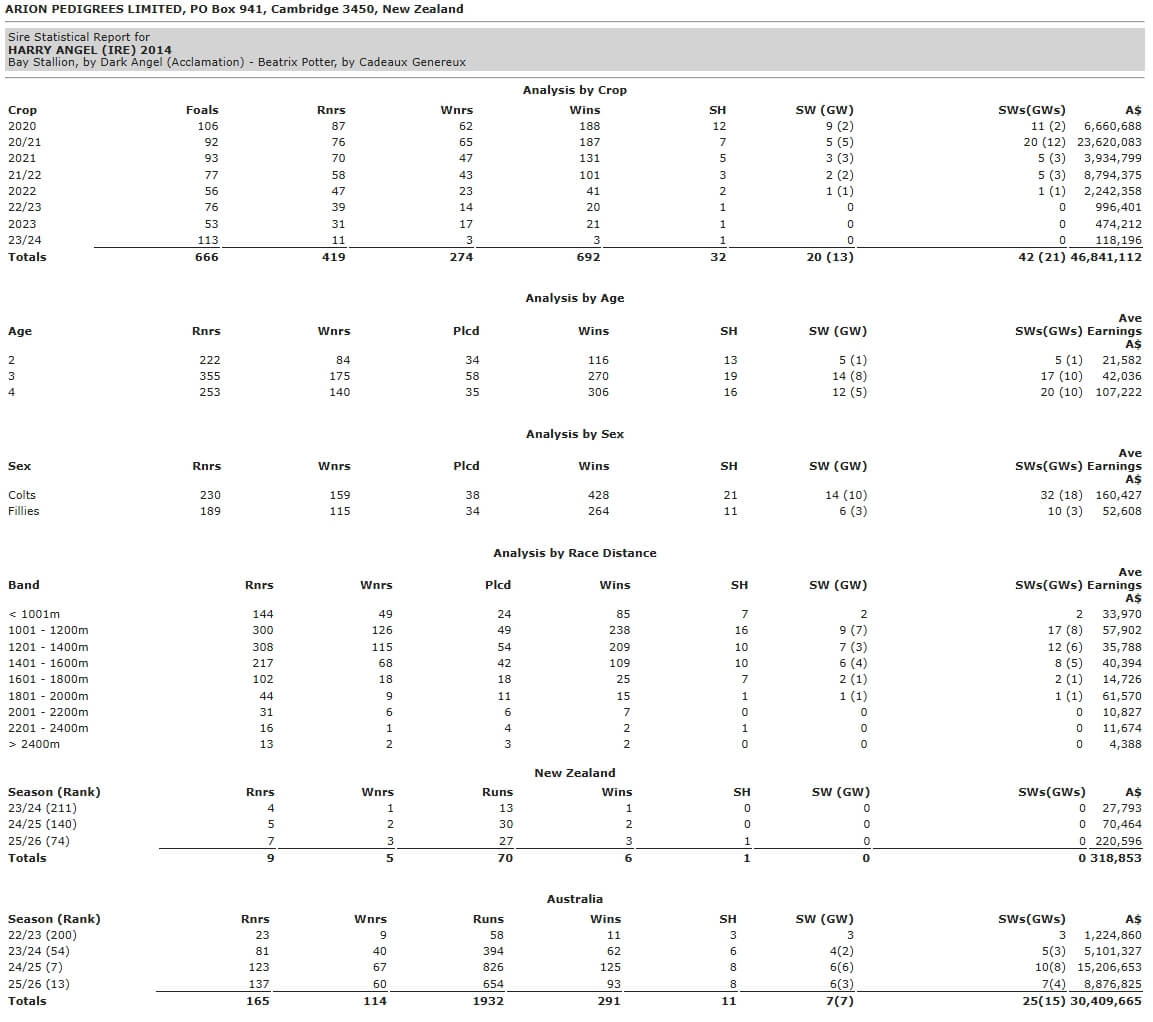Click the Analysis by Race Distance heading

[574, 553]
